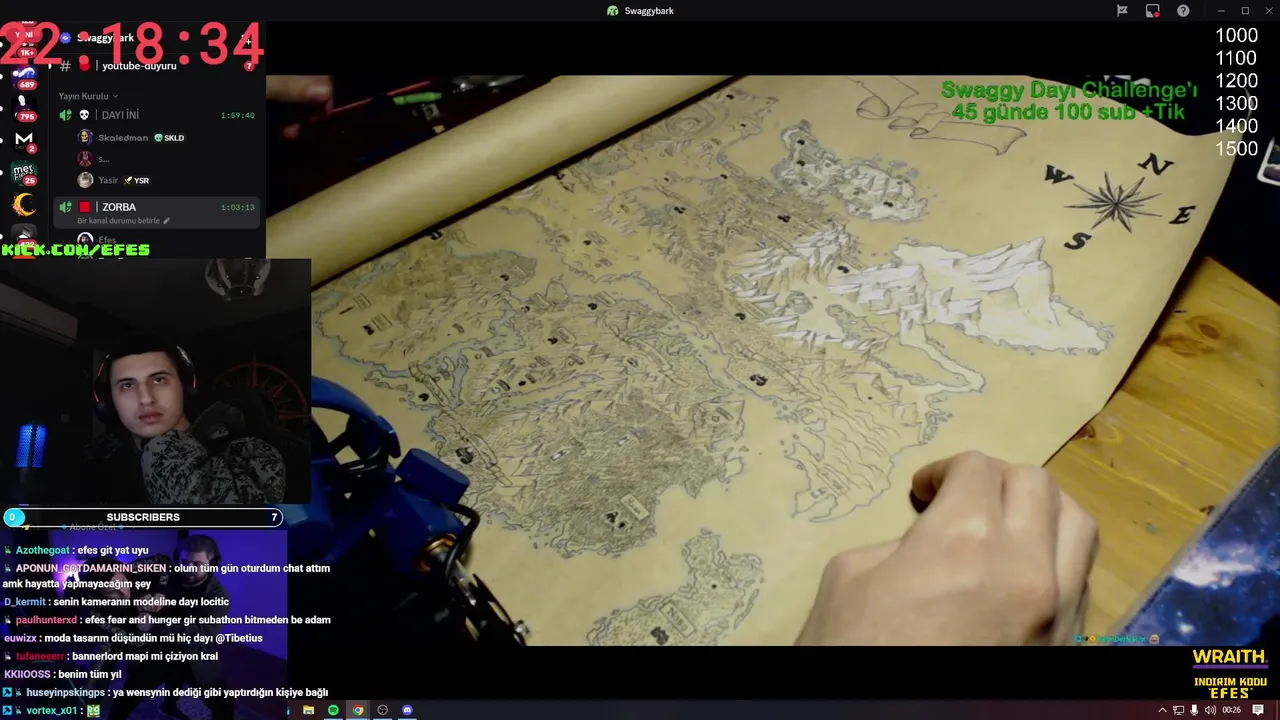Screen dimensions: 1280x720
Task: Open the Discord inbox icon with red dot
Action: click(1153, 11)
